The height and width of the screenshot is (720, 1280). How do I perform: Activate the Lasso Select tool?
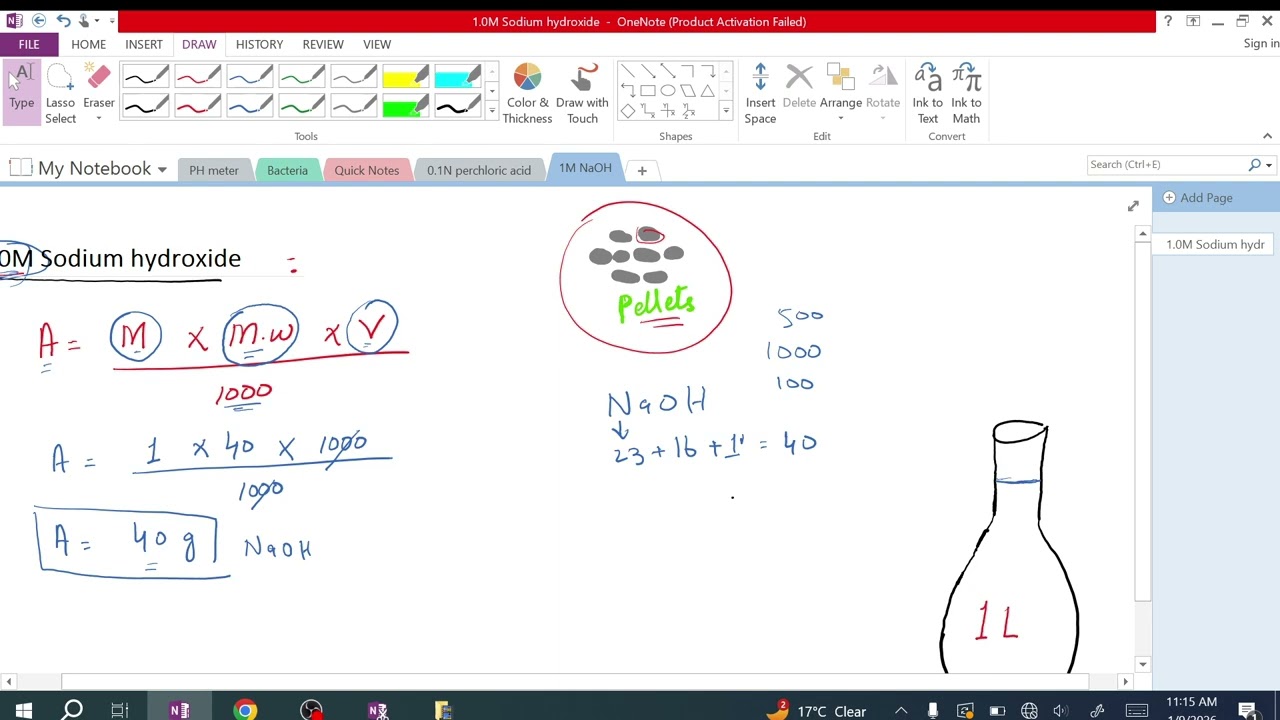click(x=60, y=92)
